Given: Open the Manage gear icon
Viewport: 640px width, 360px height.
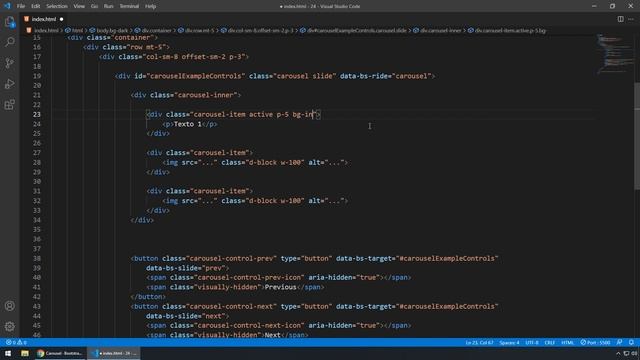Looking at the screenshot, I should (x=10, y=327).
